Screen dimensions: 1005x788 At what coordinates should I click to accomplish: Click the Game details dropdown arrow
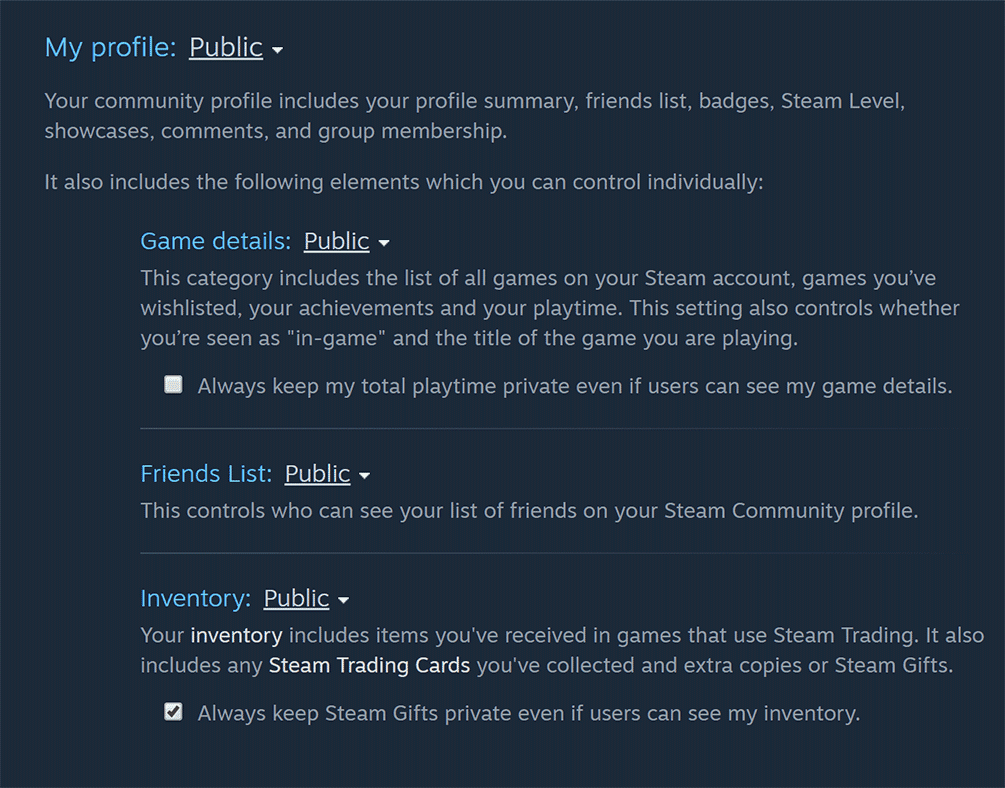tap(384, 244)
